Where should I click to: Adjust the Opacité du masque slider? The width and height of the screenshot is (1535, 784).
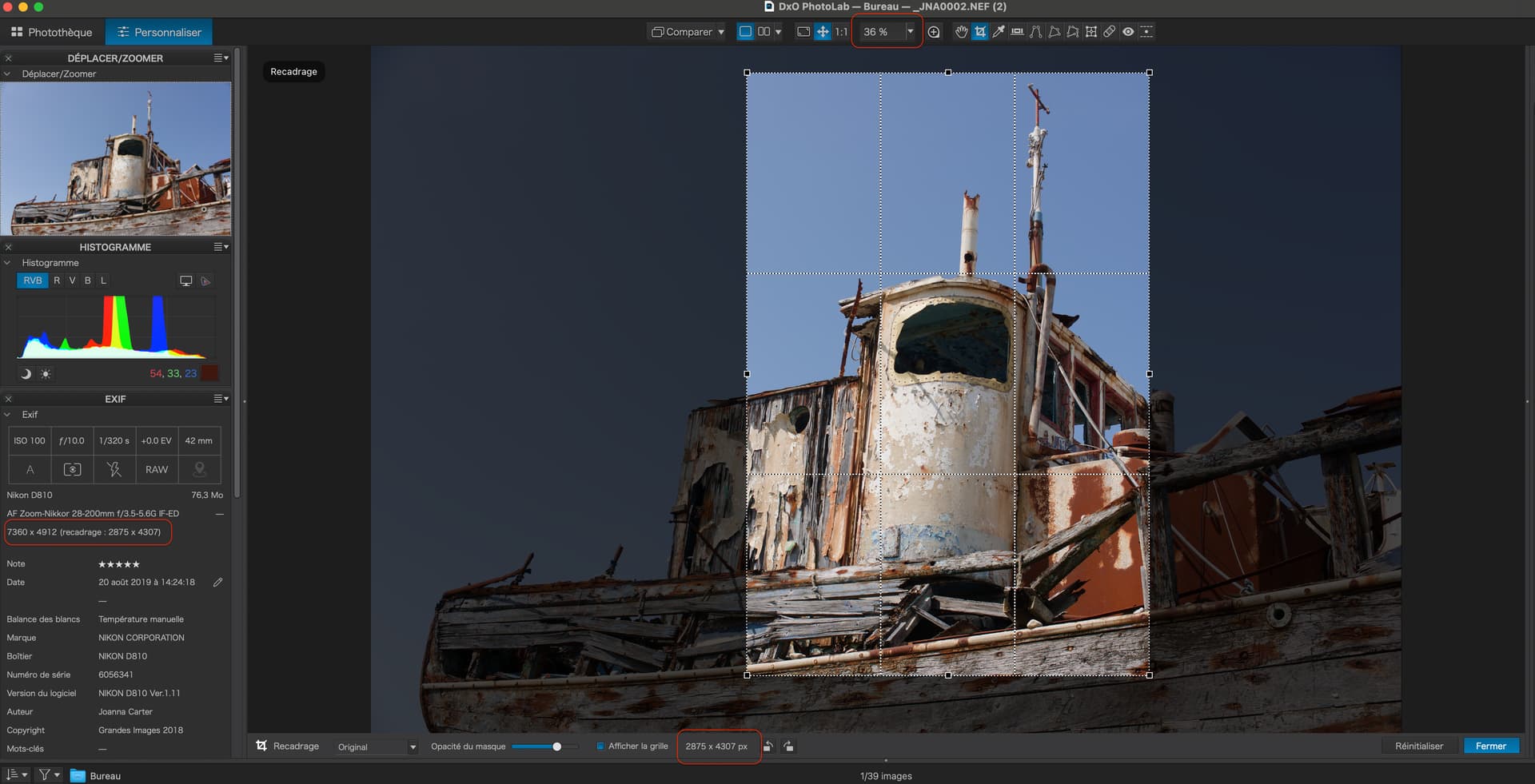point(557,746)
